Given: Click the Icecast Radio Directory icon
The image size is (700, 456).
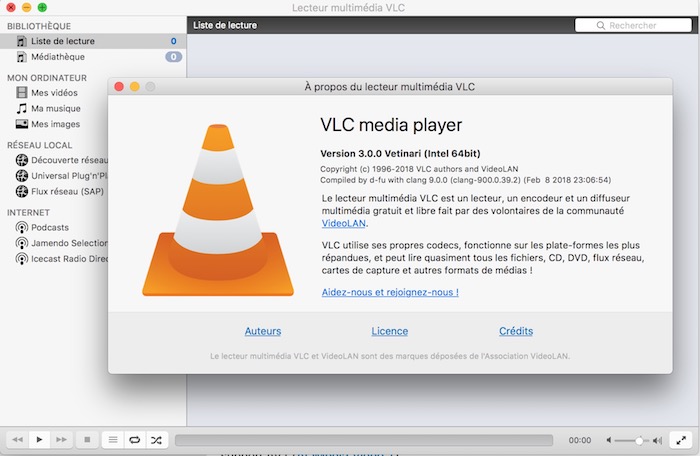Looking at the screenshot, I should point(21,259).
